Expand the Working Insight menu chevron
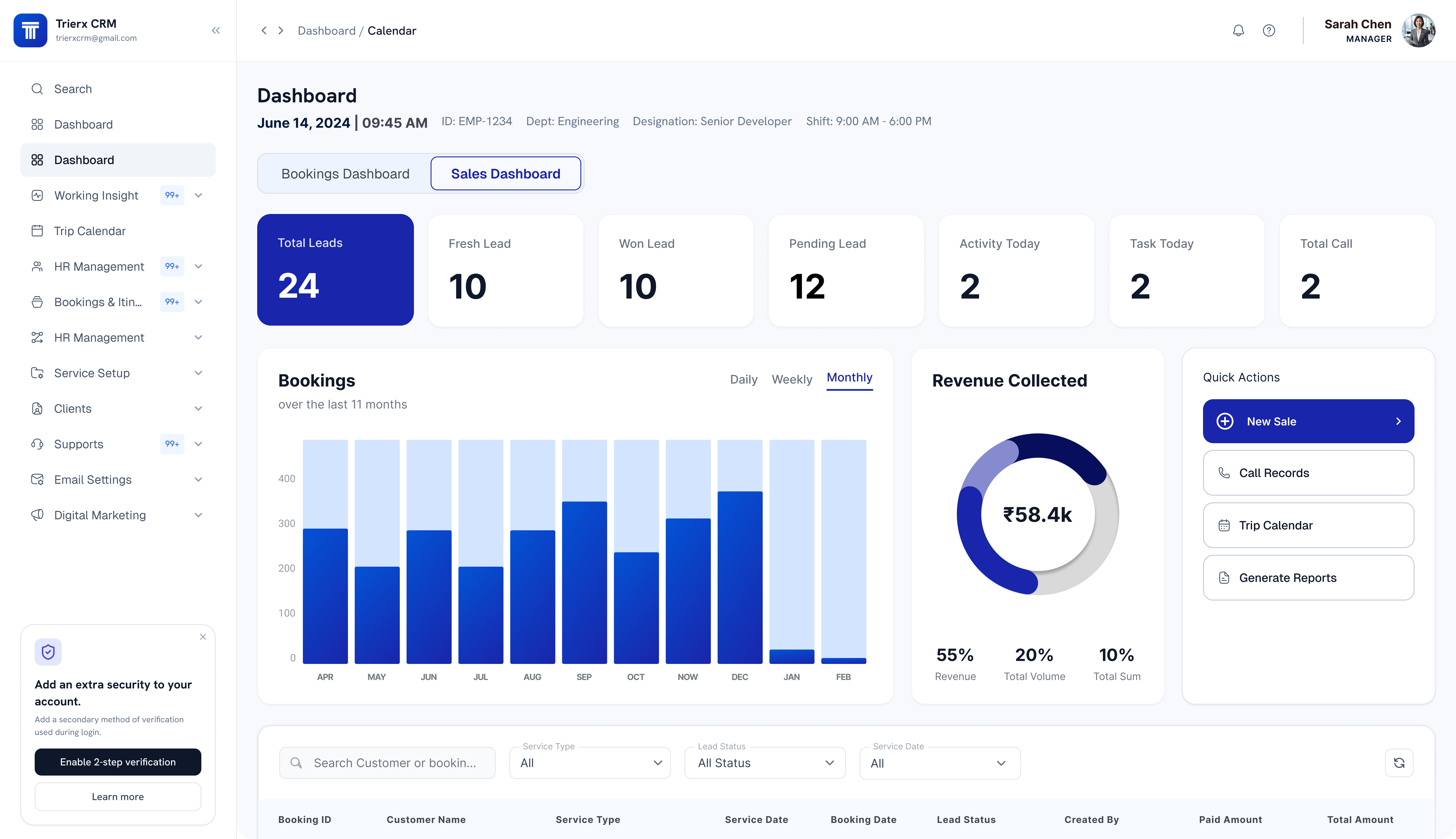 pyautogui.click(x=198, y=195)
